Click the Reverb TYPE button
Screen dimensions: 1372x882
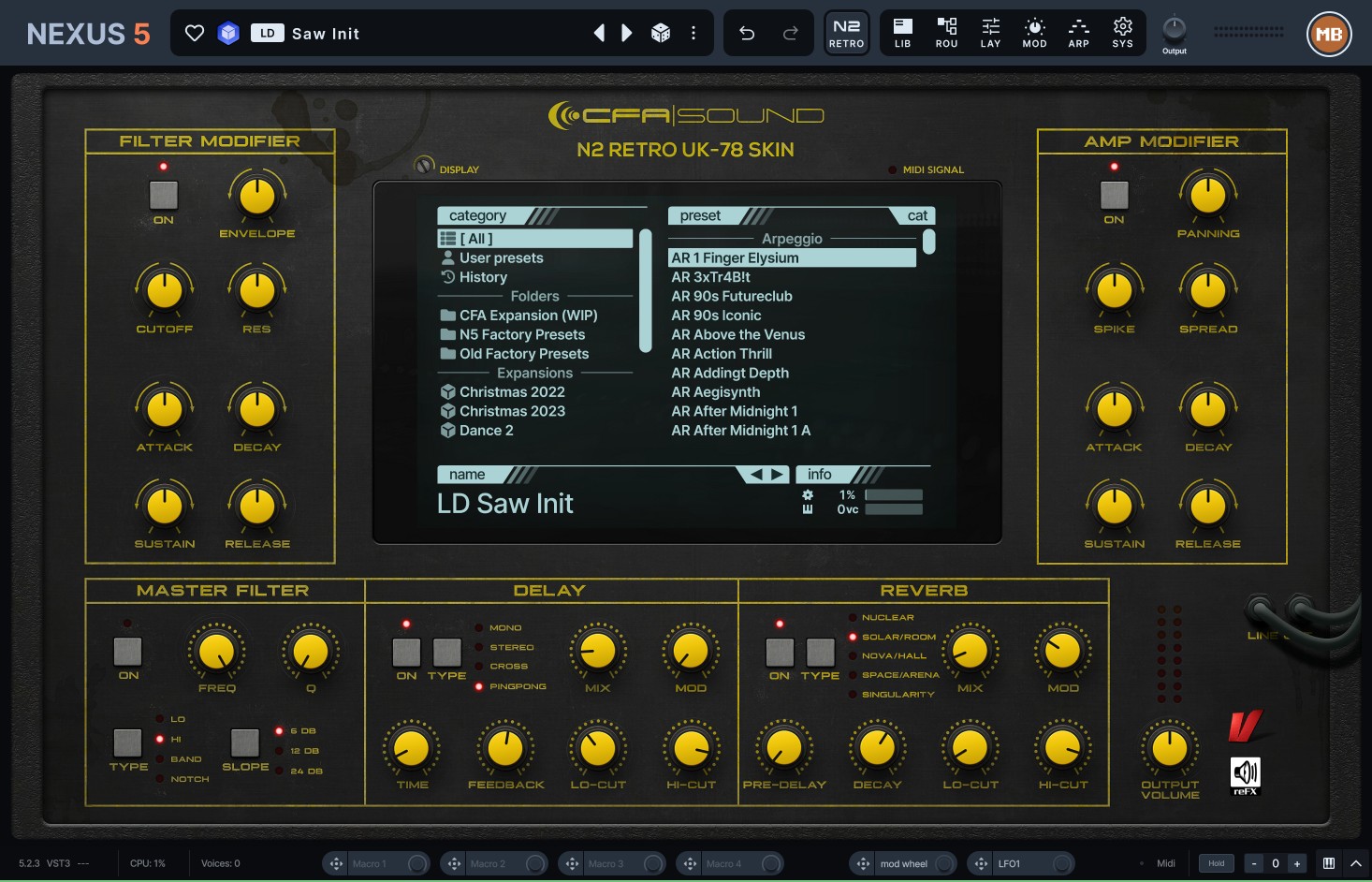(x=820, y=652)
